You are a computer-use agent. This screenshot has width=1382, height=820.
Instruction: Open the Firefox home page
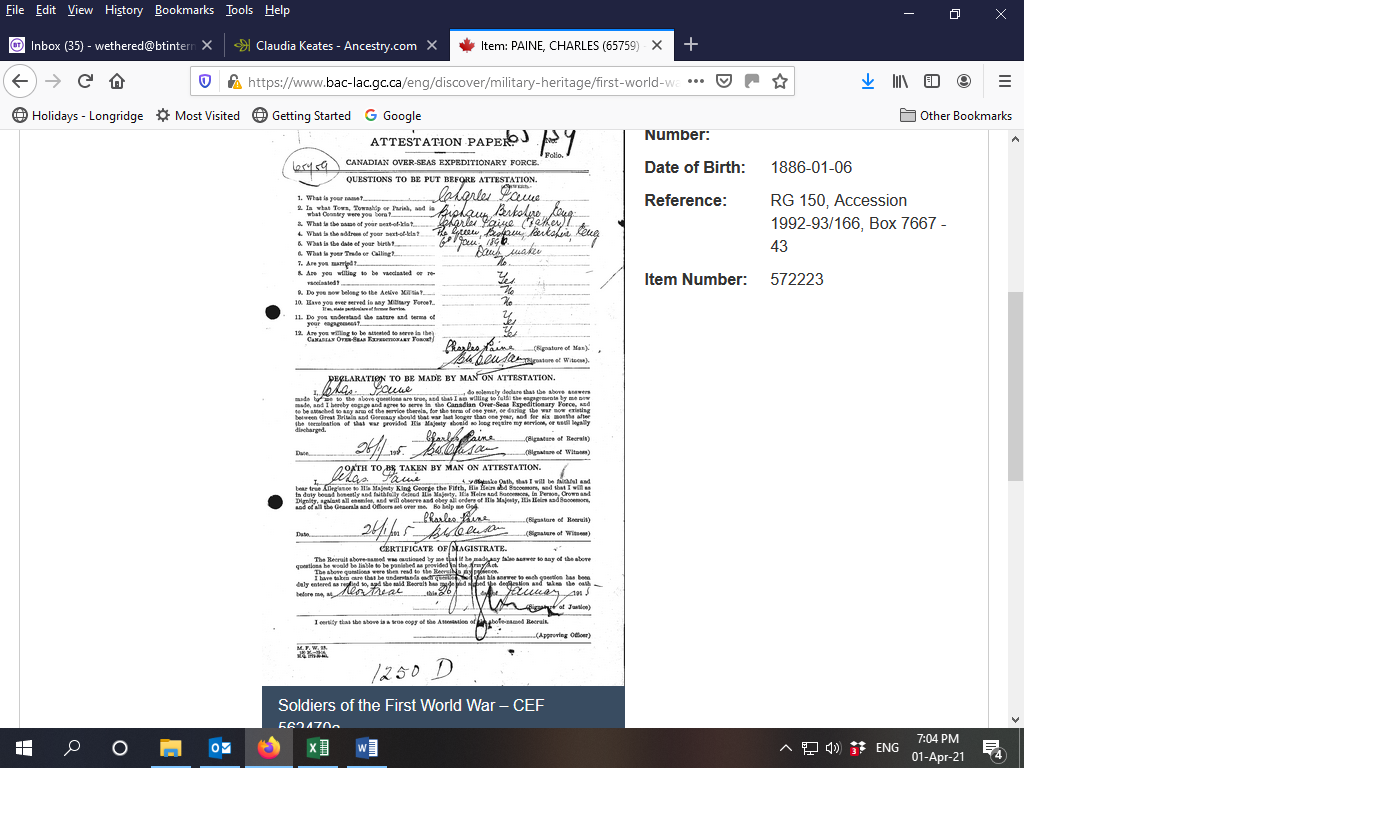117,81
